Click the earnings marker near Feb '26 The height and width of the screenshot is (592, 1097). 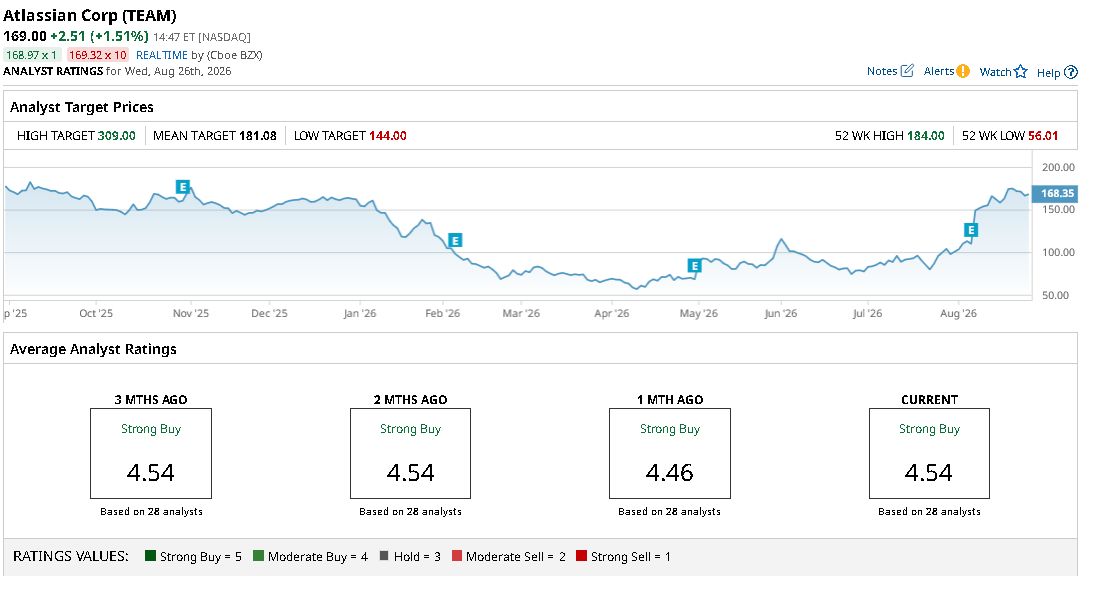(x=455, y=241)
